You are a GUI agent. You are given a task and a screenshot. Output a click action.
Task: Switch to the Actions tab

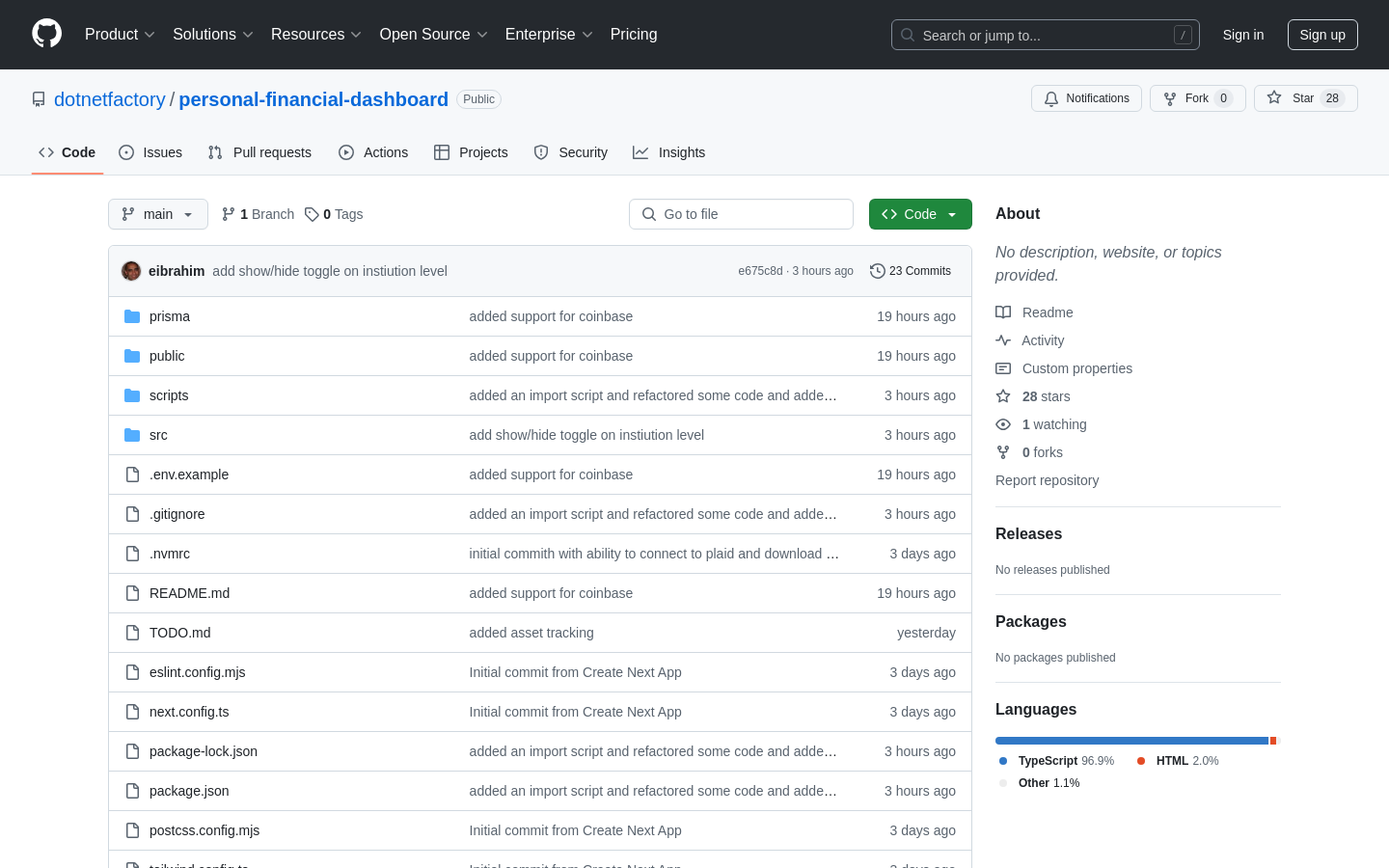coord(373,152)
